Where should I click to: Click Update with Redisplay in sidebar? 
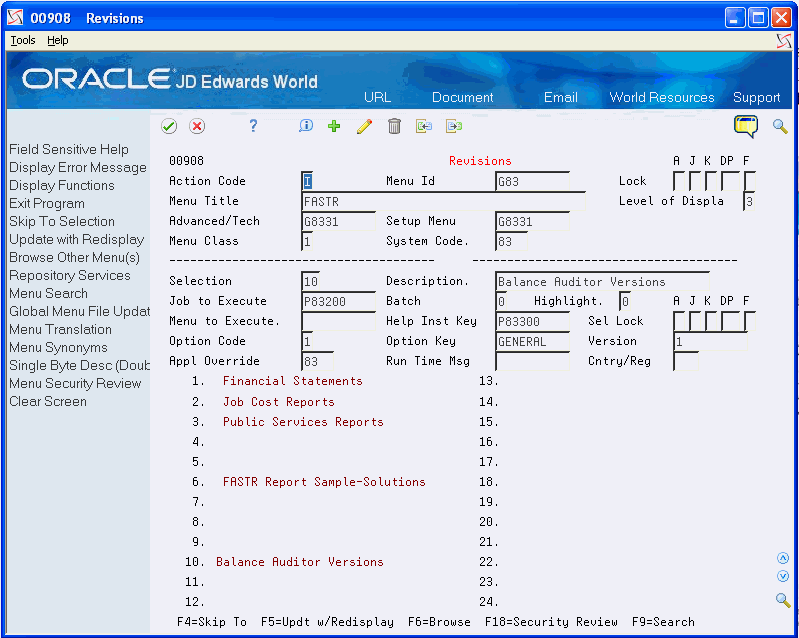click(76, 240)
